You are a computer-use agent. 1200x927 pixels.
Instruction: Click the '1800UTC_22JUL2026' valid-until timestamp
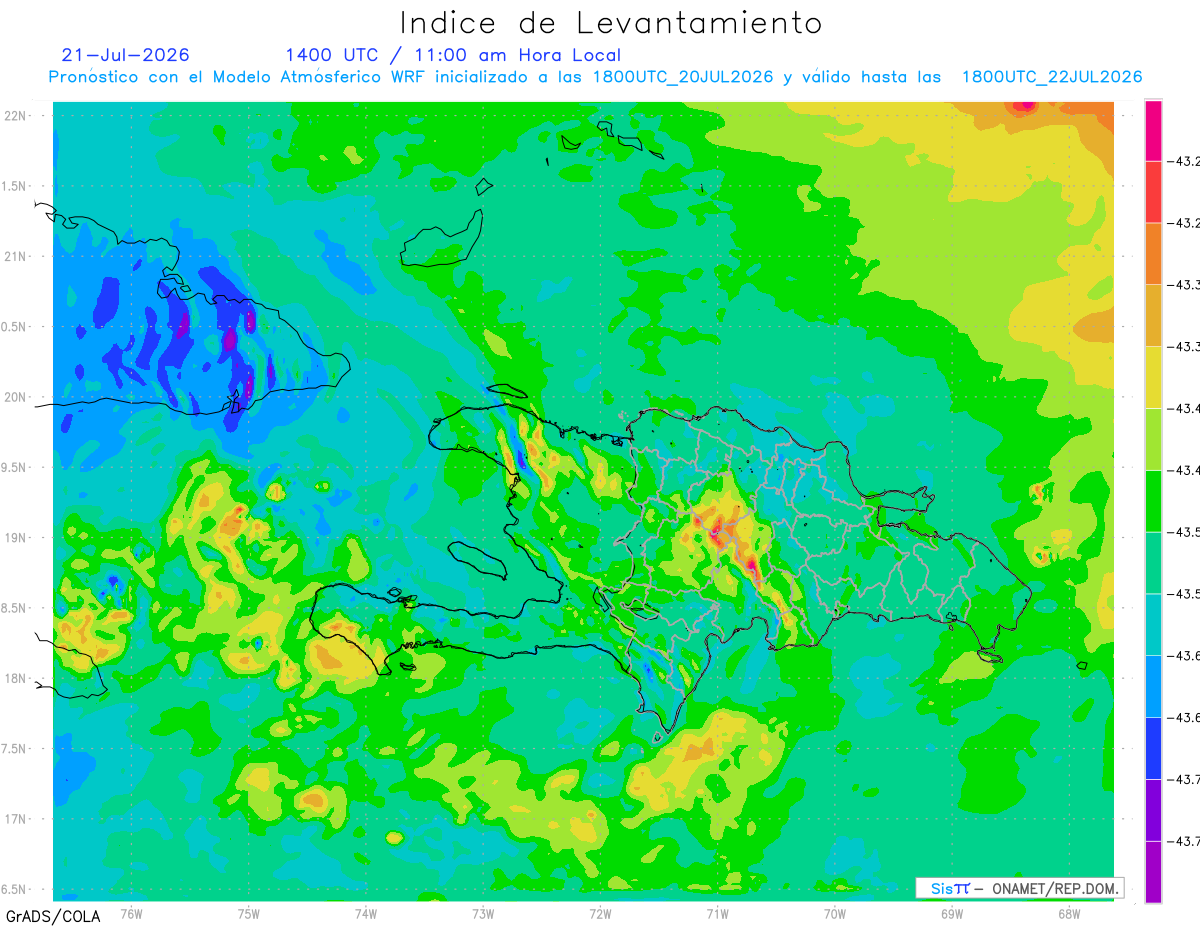point(1052,77)
